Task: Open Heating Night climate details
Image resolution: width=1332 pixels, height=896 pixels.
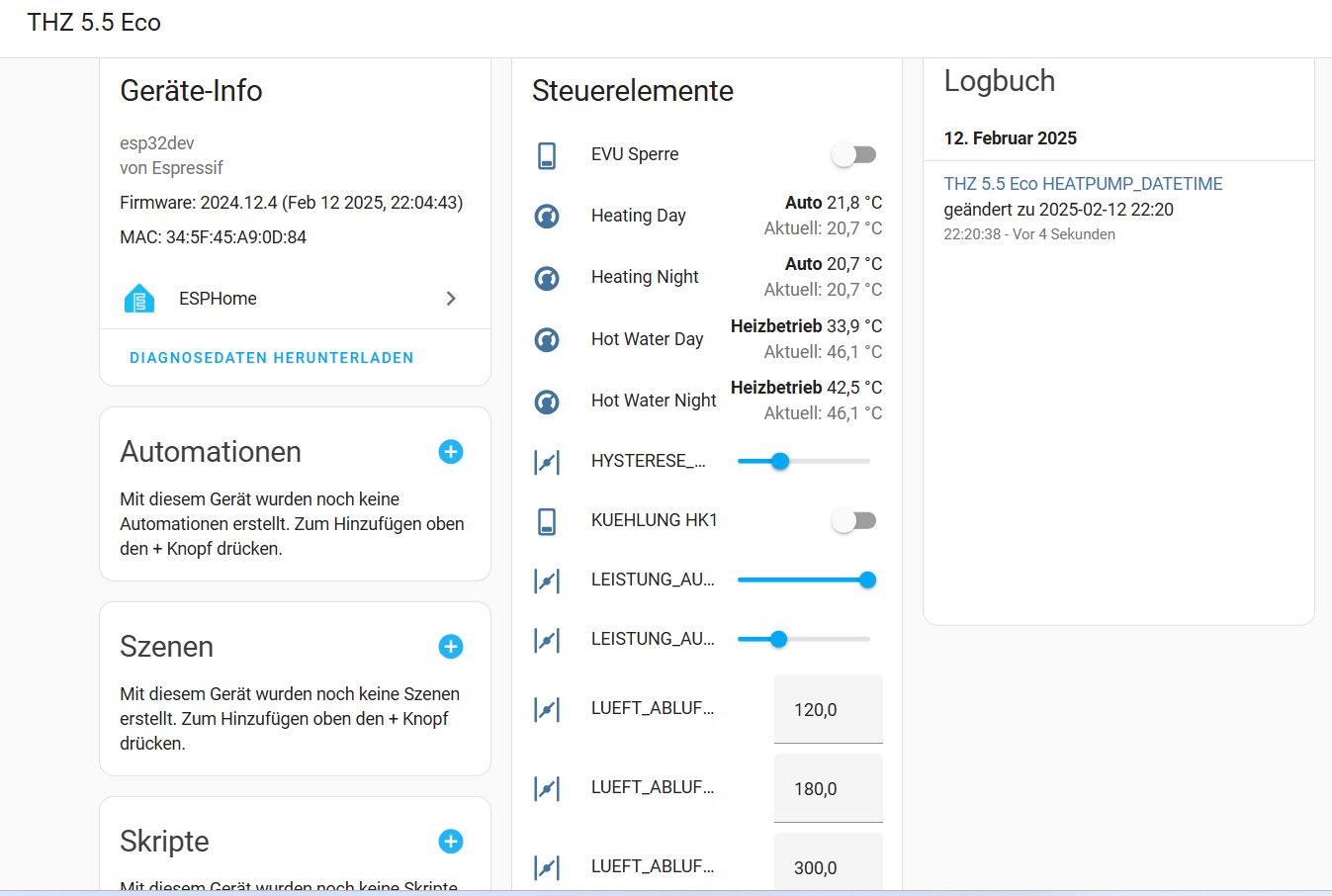Action: [x=645, y=277]
